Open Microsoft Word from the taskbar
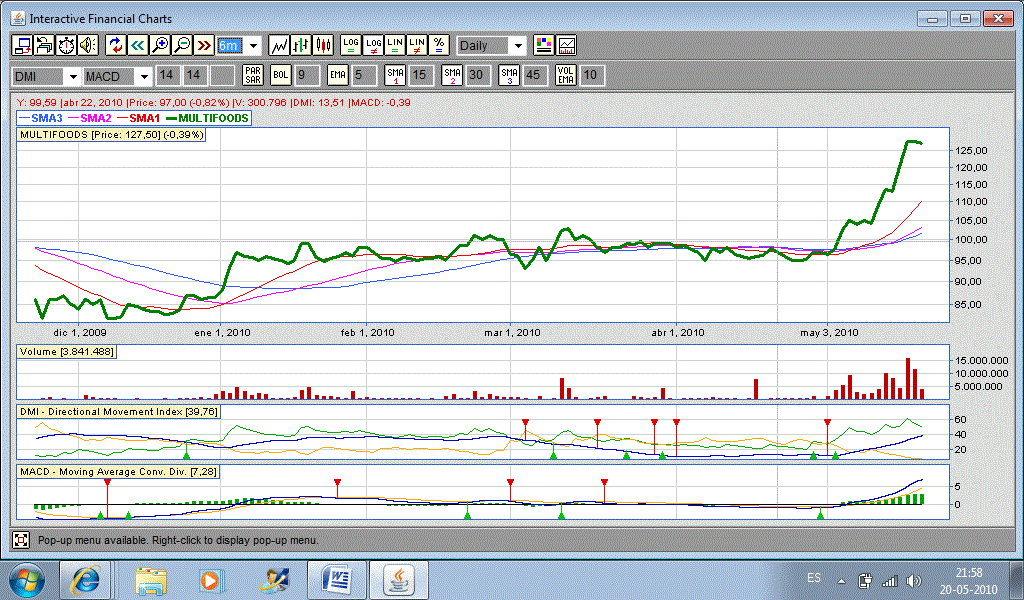1024x600 pixels. pos(336,579)
